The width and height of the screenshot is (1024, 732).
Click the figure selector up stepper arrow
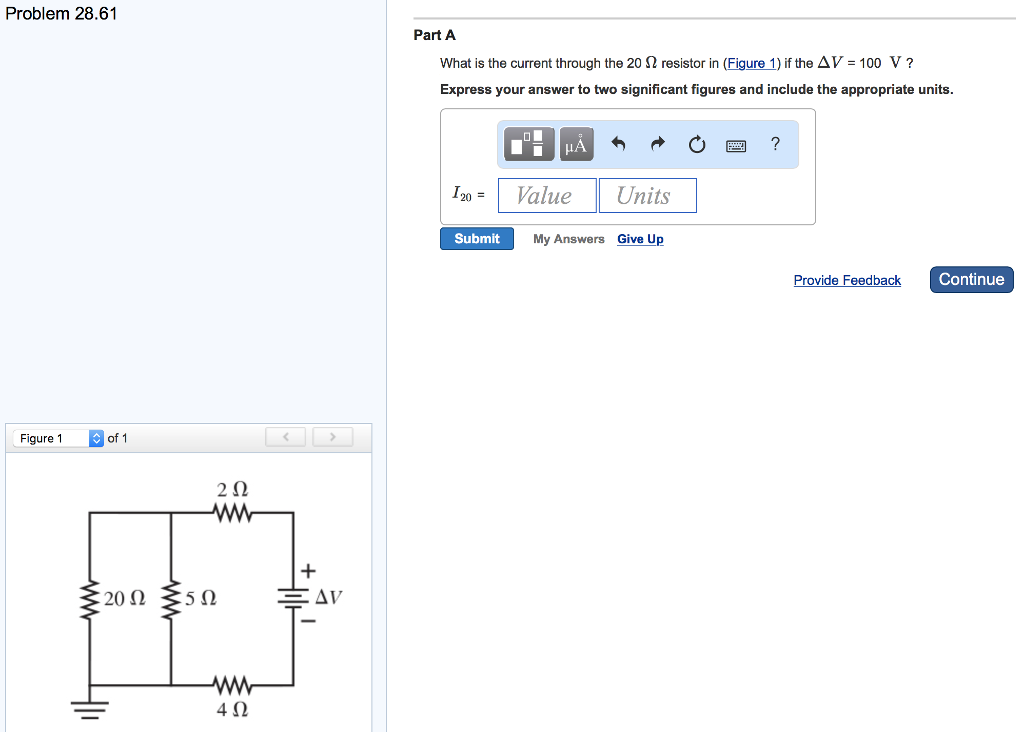[x=95, y=434]
